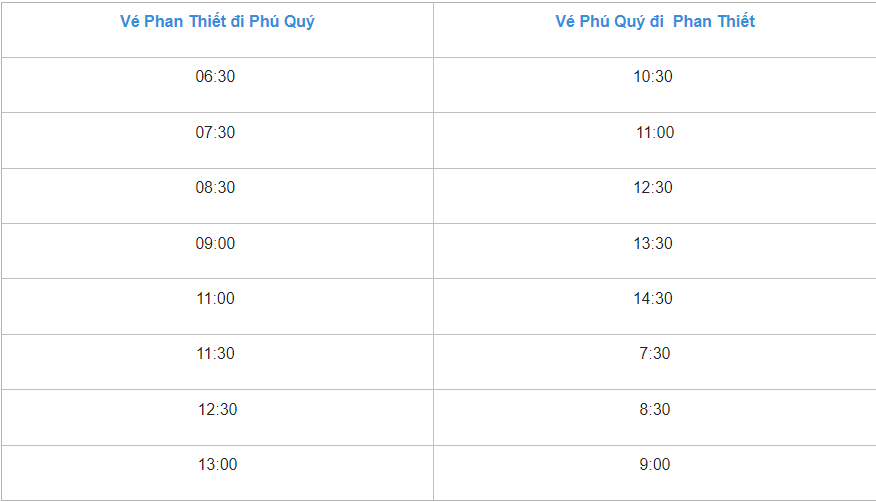
Task: Open the Vé Phan Thiết đi Phú Quý link
Action: tap(217, 22)
